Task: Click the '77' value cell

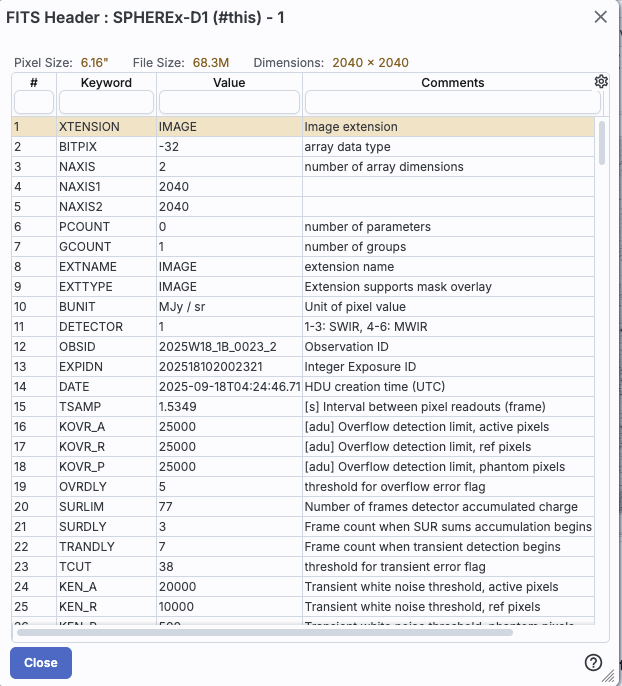Action: [x=229, y=507]
